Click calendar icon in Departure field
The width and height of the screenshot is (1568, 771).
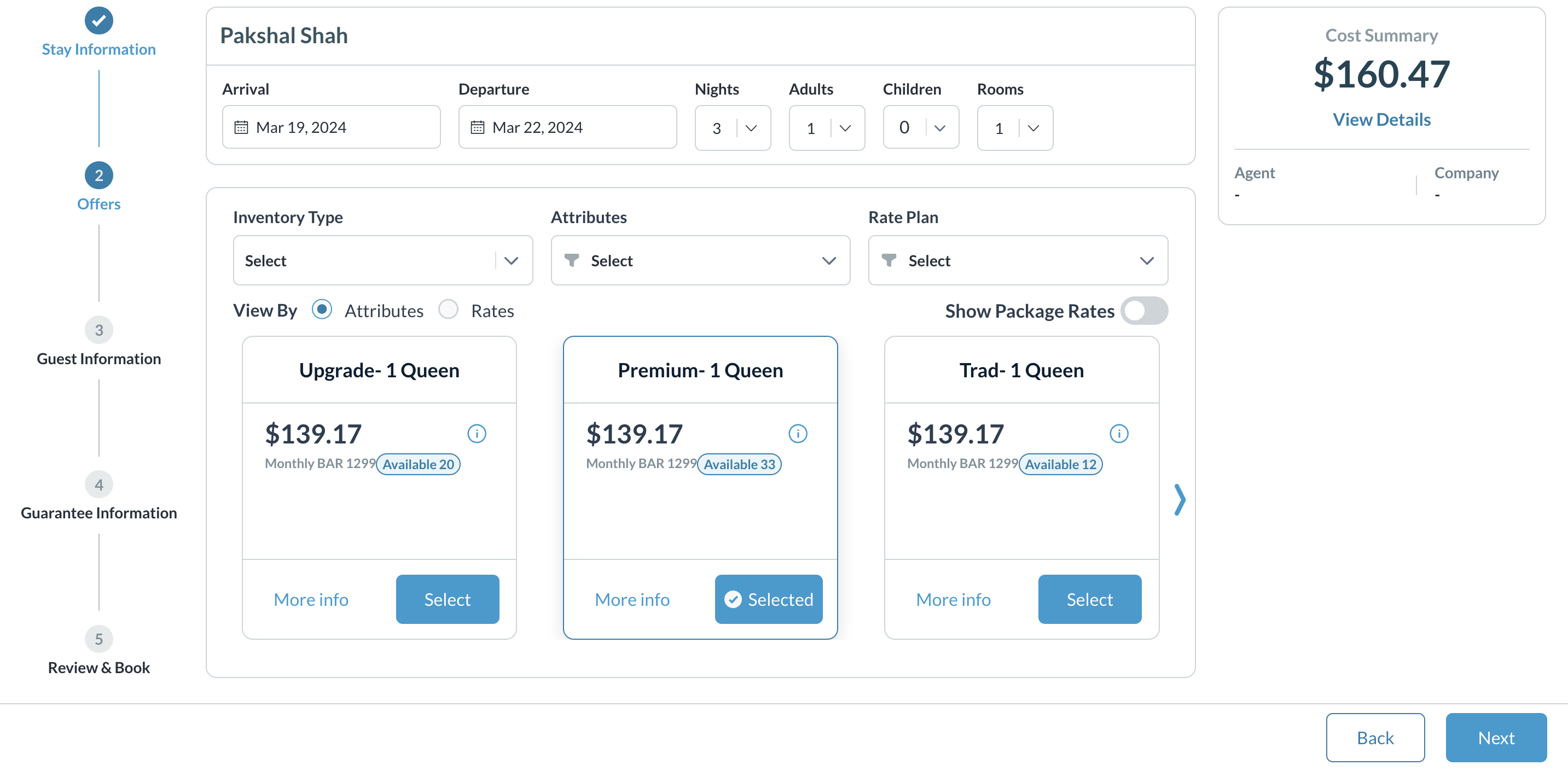477,127
